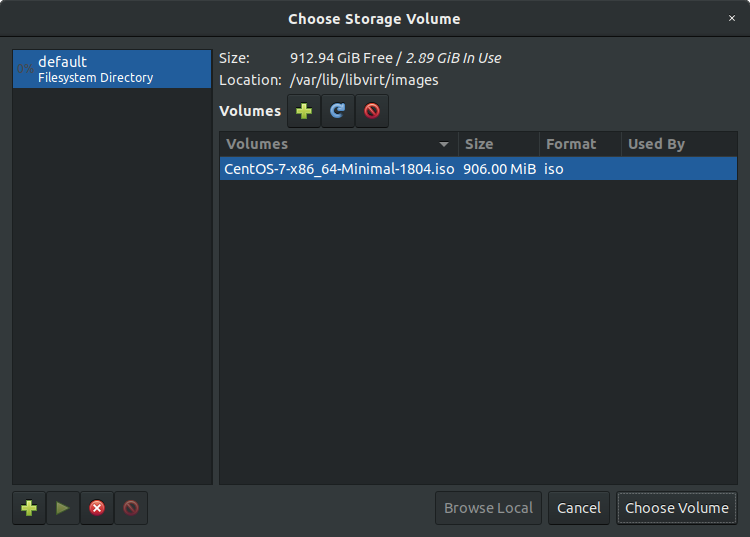Stop the storage pool with red X

[x=97, y=508]
